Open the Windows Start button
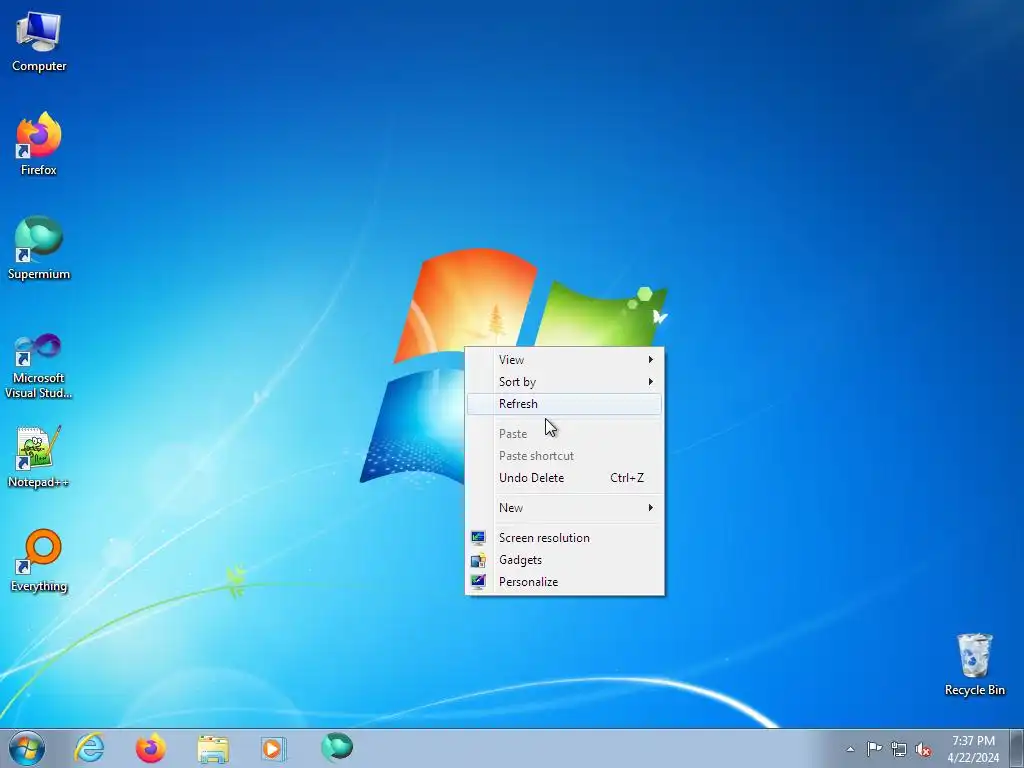 click(27, 748)
